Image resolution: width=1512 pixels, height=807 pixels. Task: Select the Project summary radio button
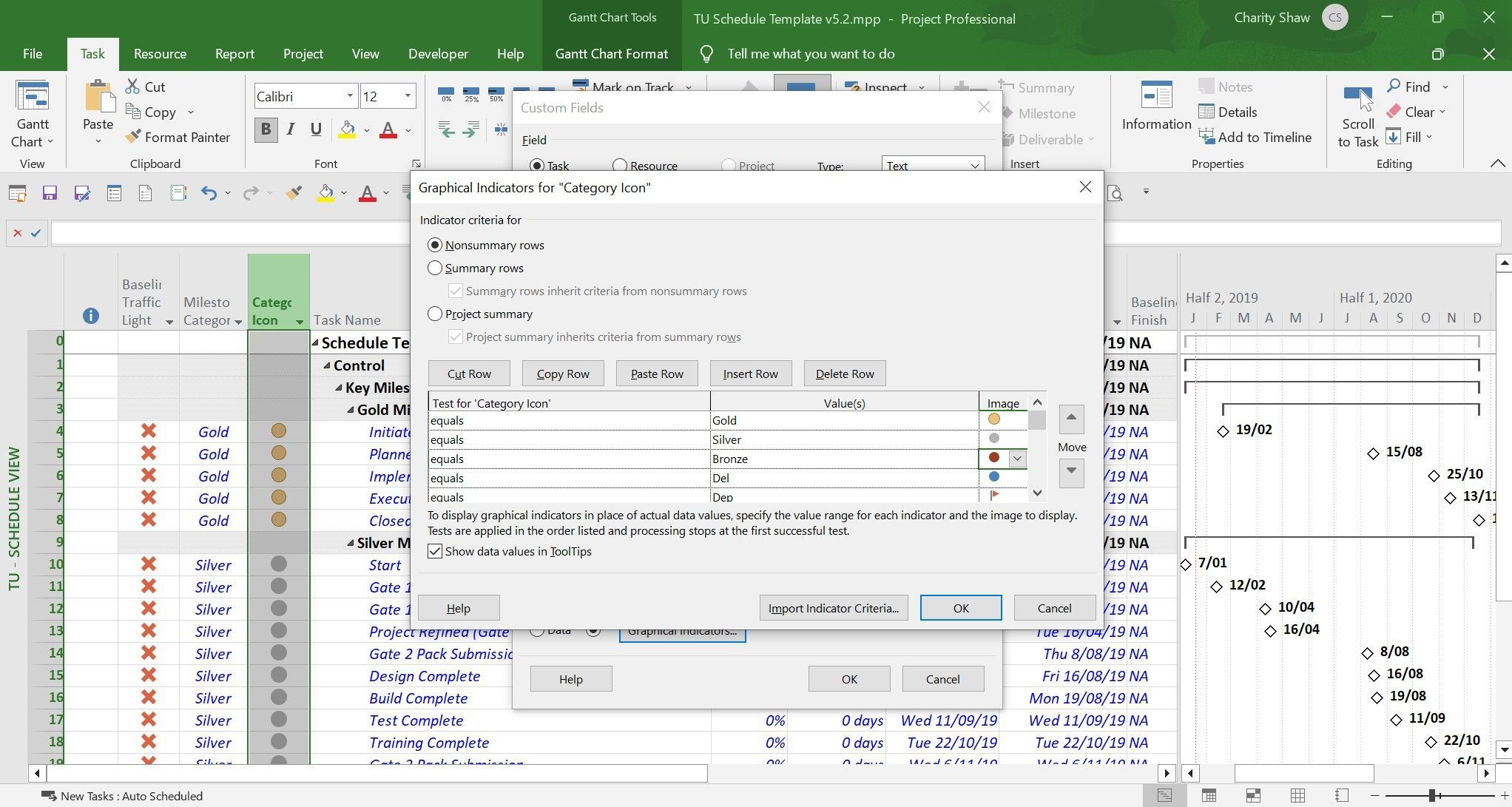click(435, 314)
